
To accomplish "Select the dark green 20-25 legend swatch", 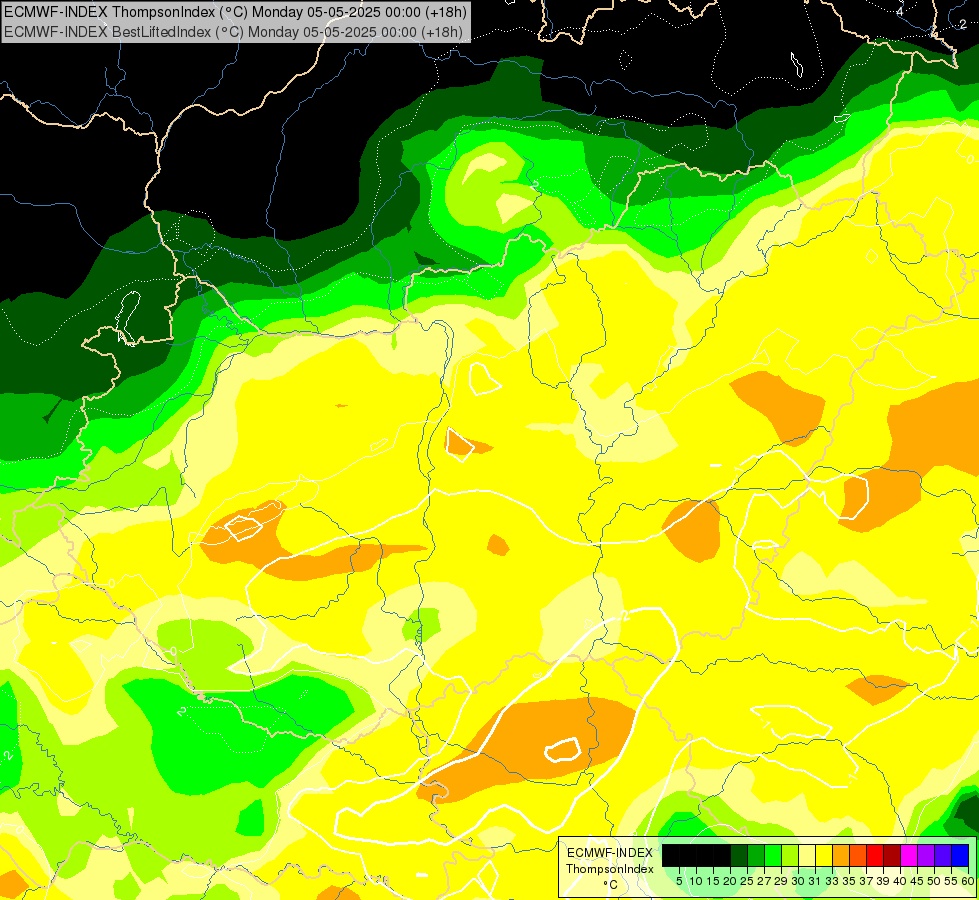I will click(739, 855).
